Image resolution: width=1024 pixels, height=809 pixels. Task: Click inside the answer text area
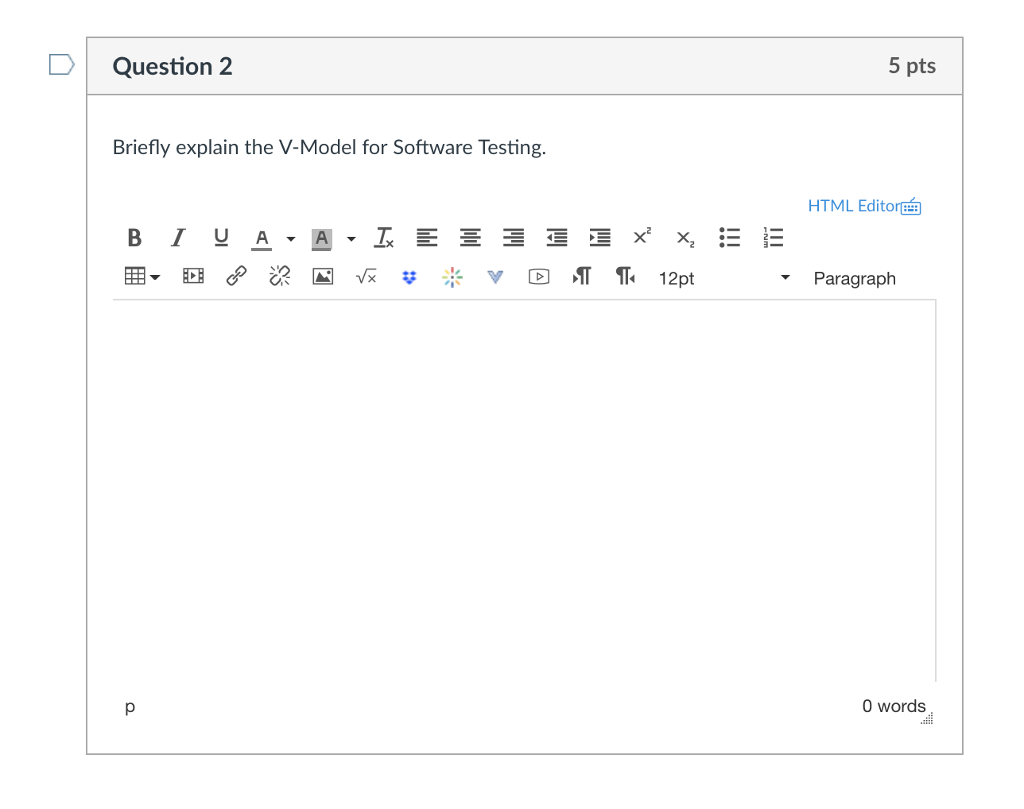520,480
